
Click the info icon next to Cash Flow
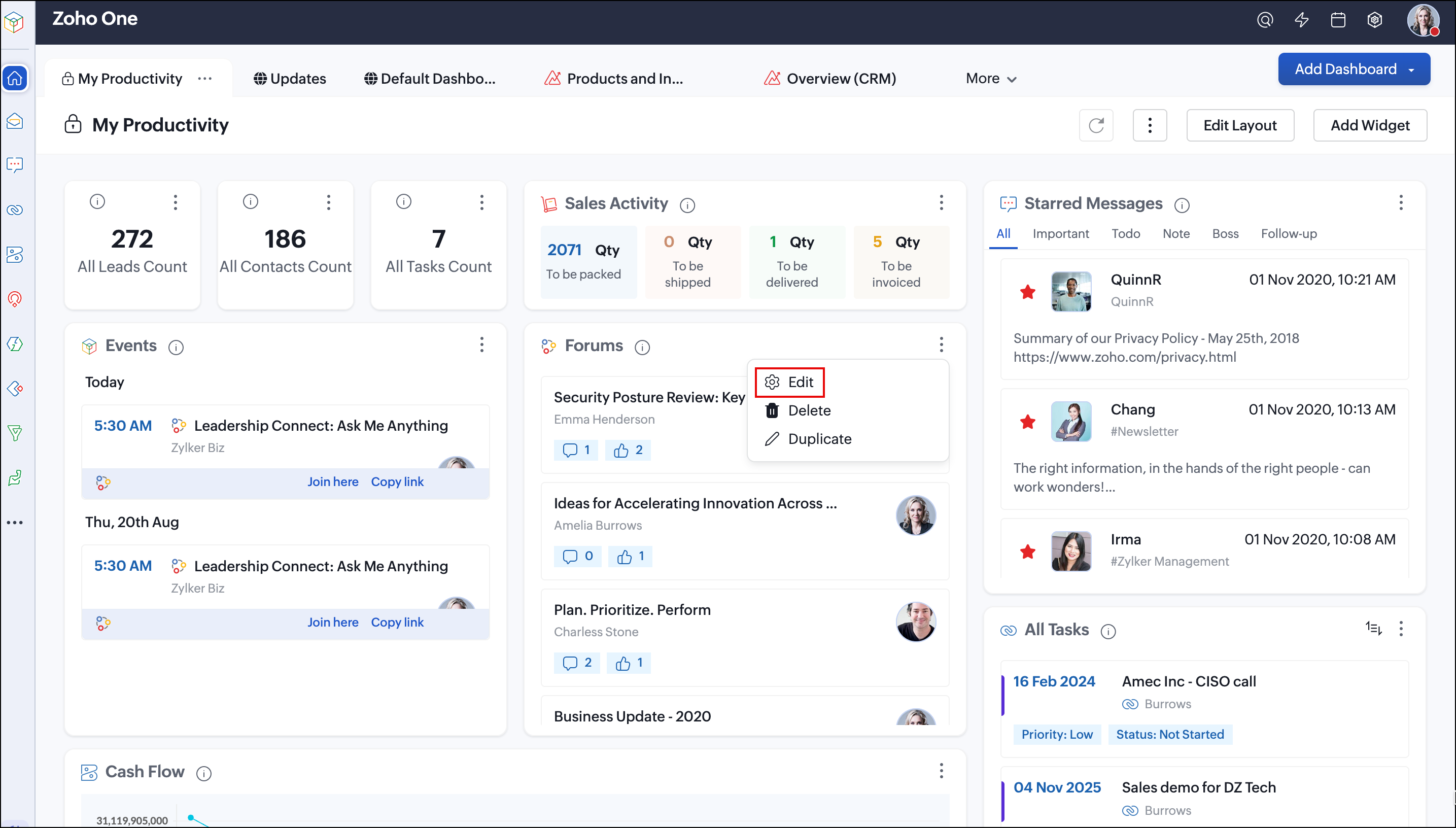[203, 773]
